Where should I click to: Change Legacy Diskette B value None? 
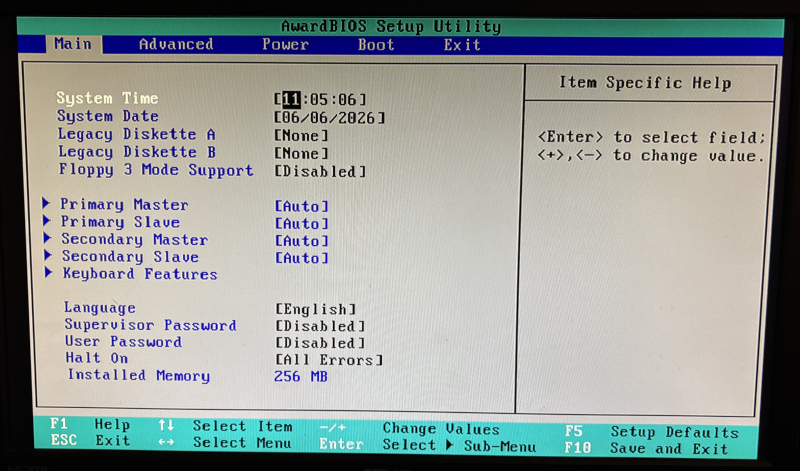coord(301,154)
